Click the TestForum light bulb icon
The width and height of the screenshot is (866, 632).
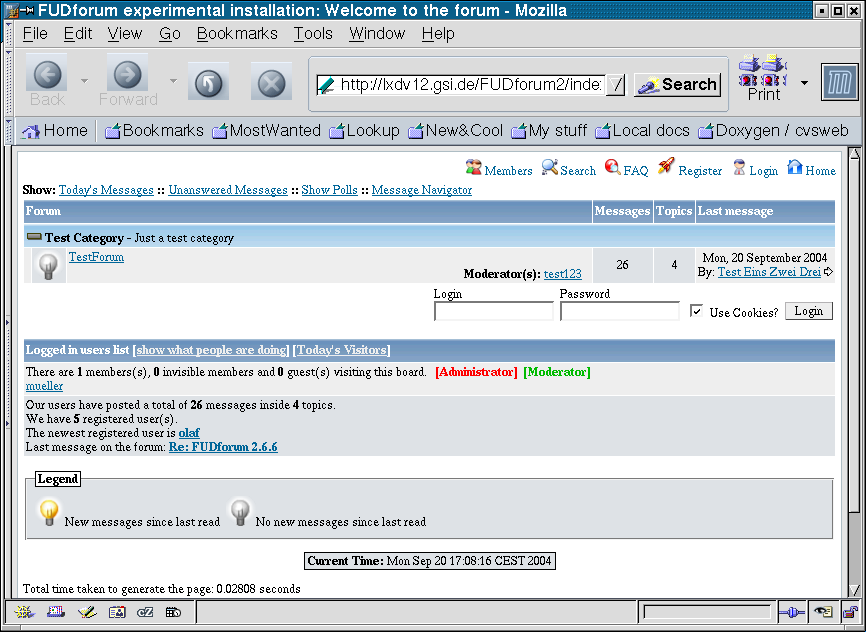click(x=48, y=266)
